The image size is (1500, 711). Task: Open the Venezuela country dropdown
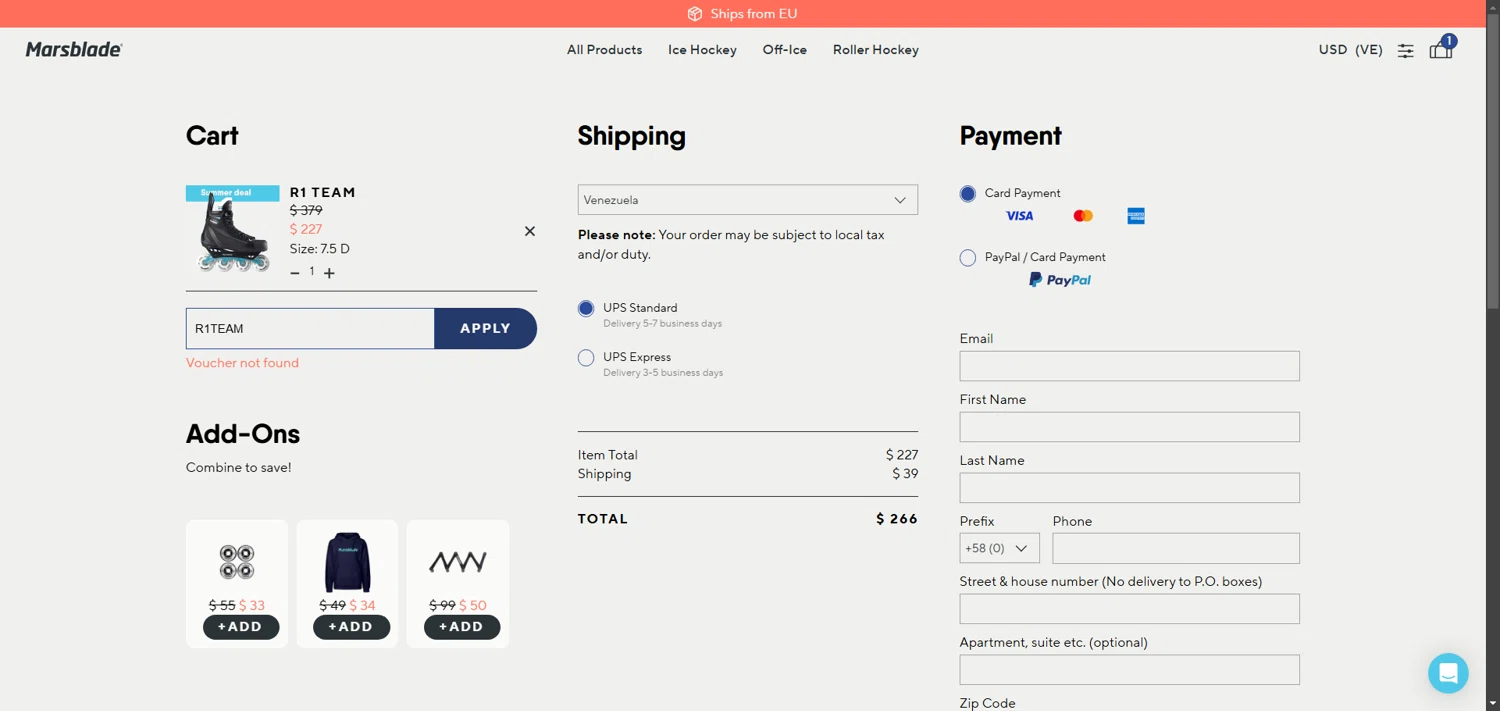pyautogui.click(x=748, y=200)
